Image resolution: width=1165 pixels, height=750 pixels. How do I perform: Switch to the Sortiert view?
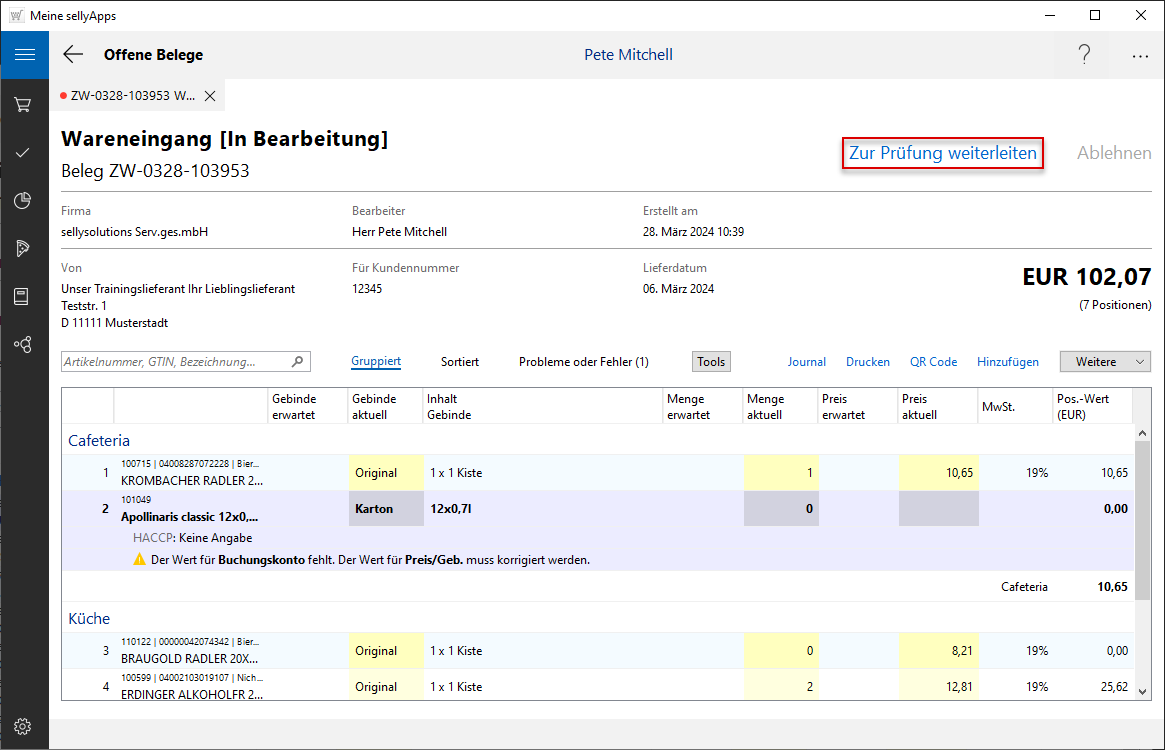click(x=460, y=362)
